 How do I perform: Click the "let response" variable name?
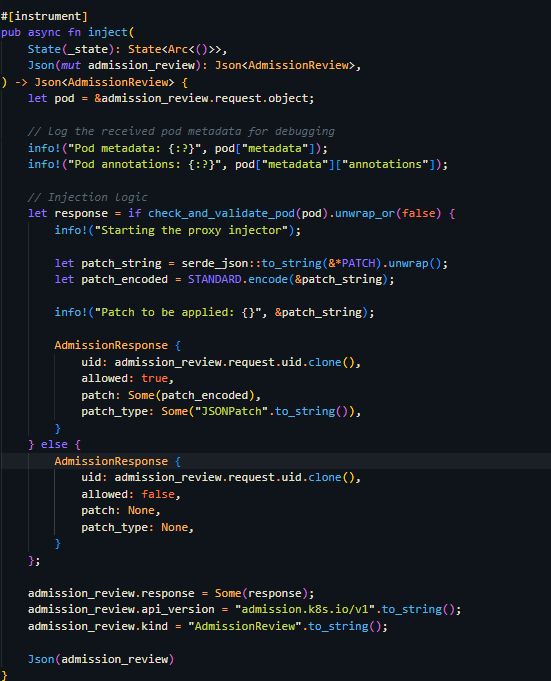tap(81, 214)
